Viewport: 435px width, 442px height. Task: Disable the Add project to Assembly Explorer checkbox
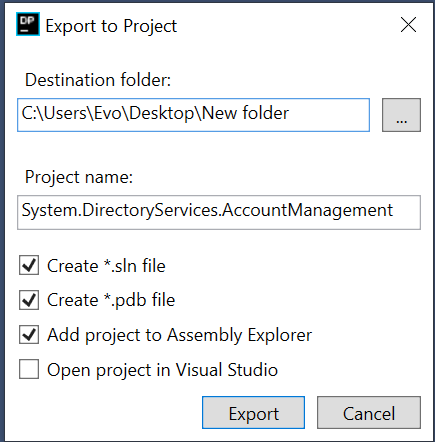point(29,335)
